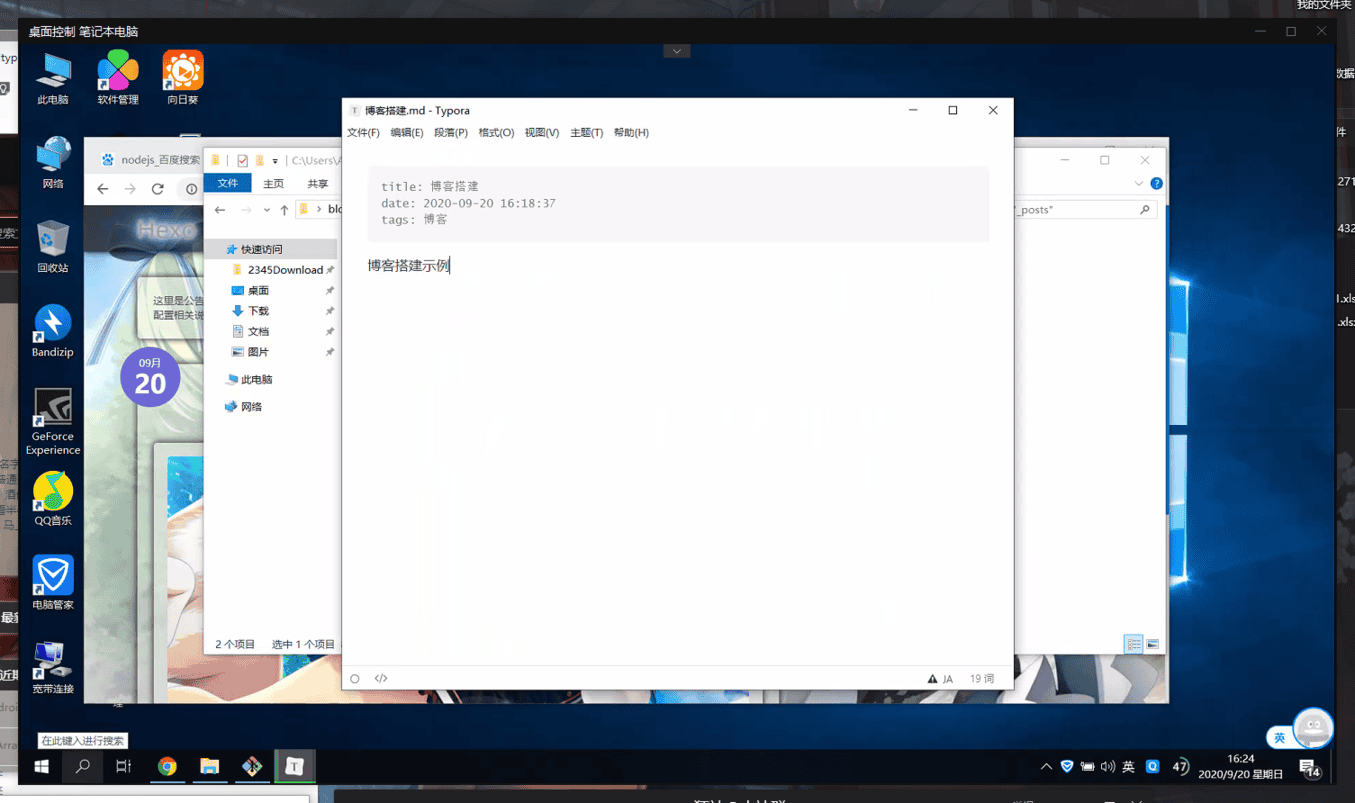Viewport: 1355px width, 803px height.
Task: Select the QQ音乐 desktop icon
Action: pos(53,498)
